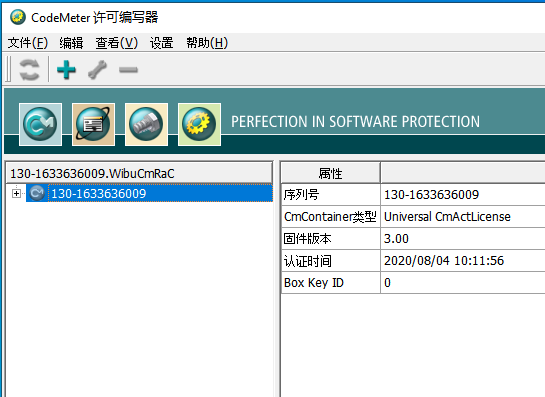Select the CmContainer类型 property label
Screen dimensions: 545x397
point(330,217)
